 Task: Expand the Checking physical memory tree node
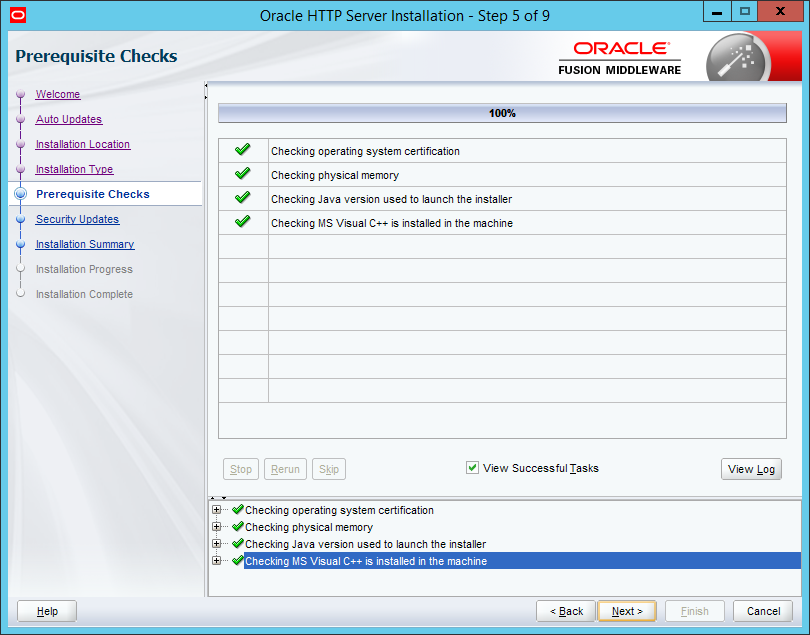[217, 527]
